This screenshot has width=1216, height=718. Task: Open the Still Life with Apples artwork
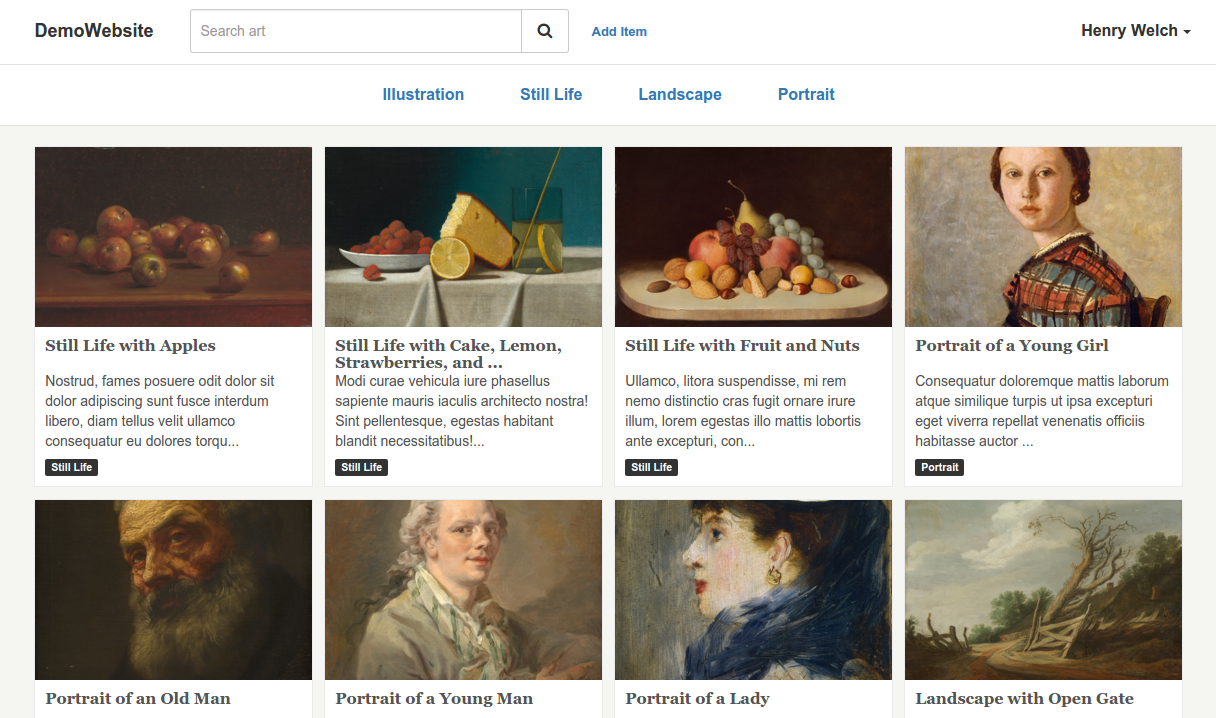point(130,345)
